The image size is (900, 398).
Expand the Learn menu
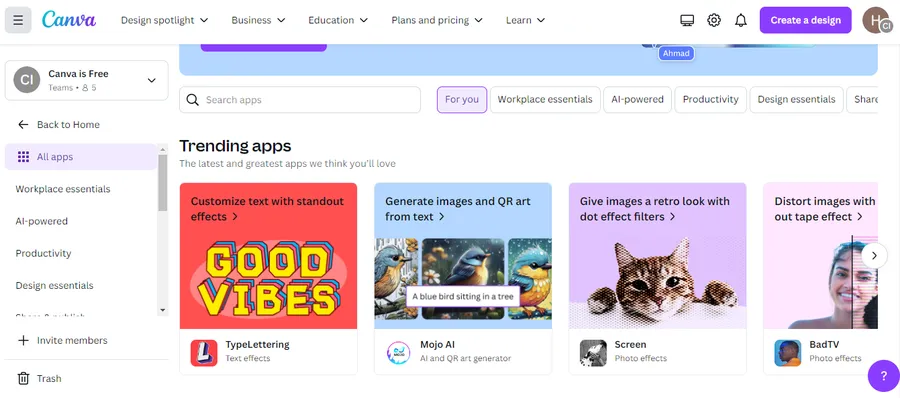[525, 20]
